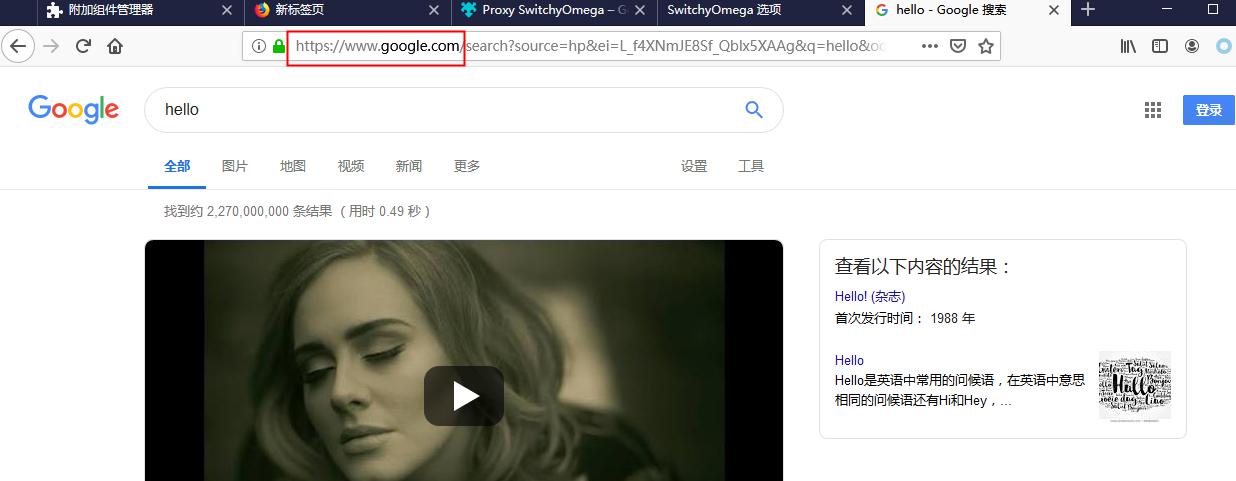
Task: Click the 登录 sign-in button
Action: point(1209,110)
